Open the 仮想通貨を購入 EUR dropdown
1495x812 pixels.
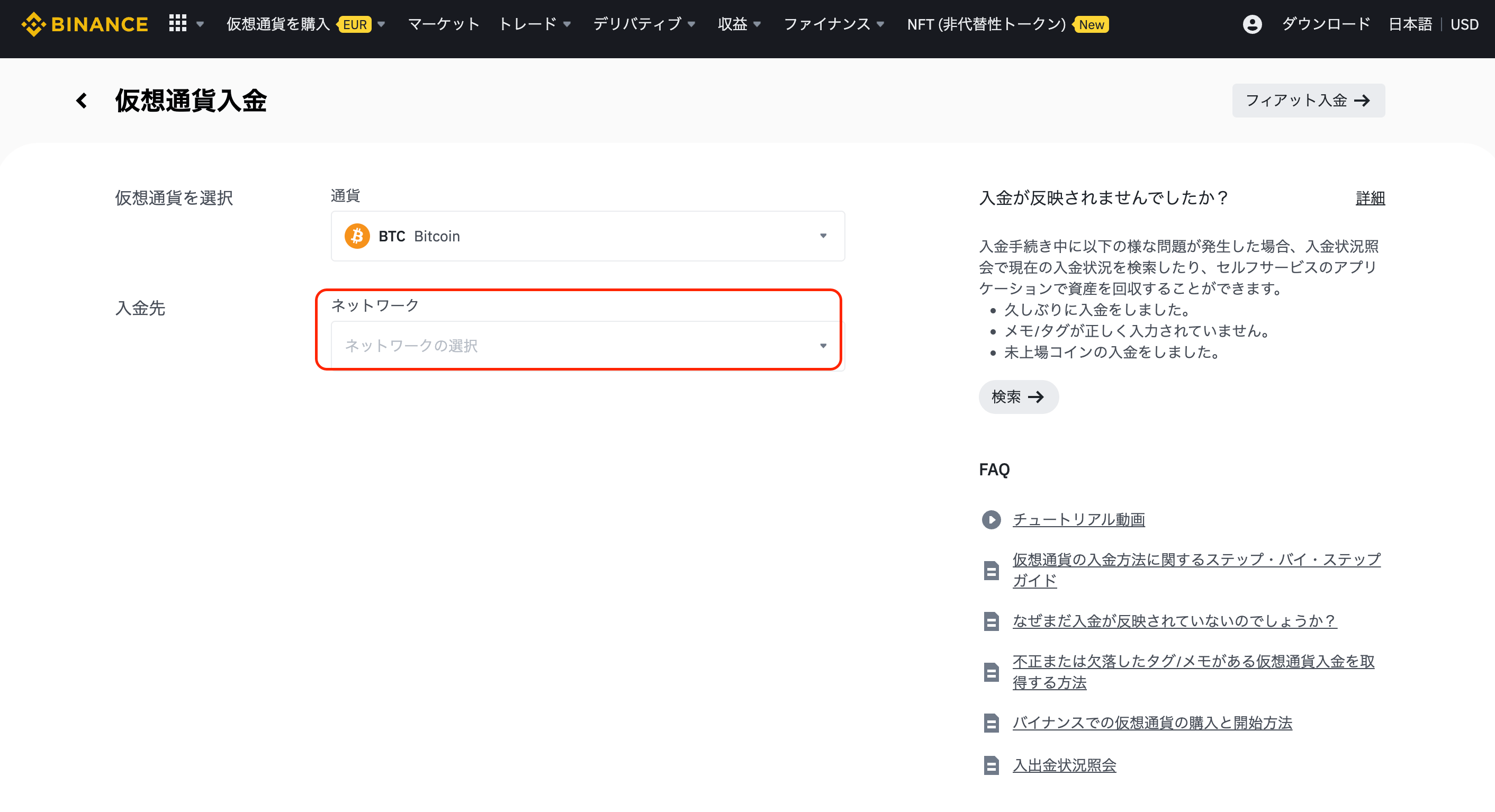pyautogui.click(x=306, y=24)
